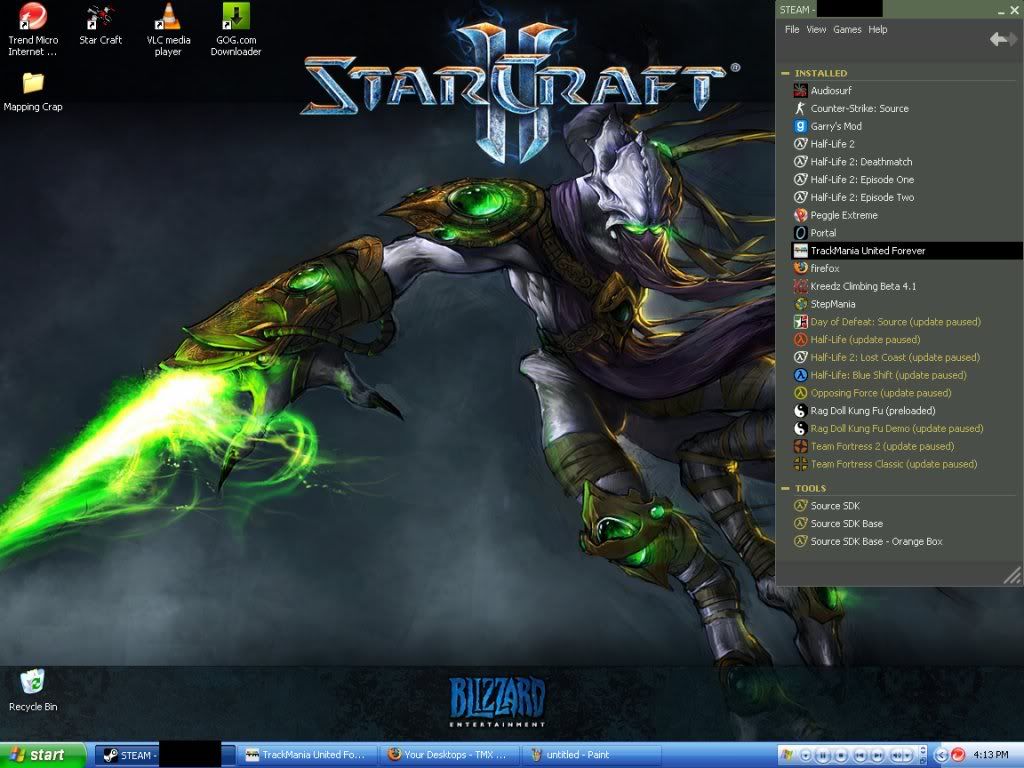Select the Source SDK Base tool entry
This screenshot has height=768, width=1024.
click(x=838, y=524)
